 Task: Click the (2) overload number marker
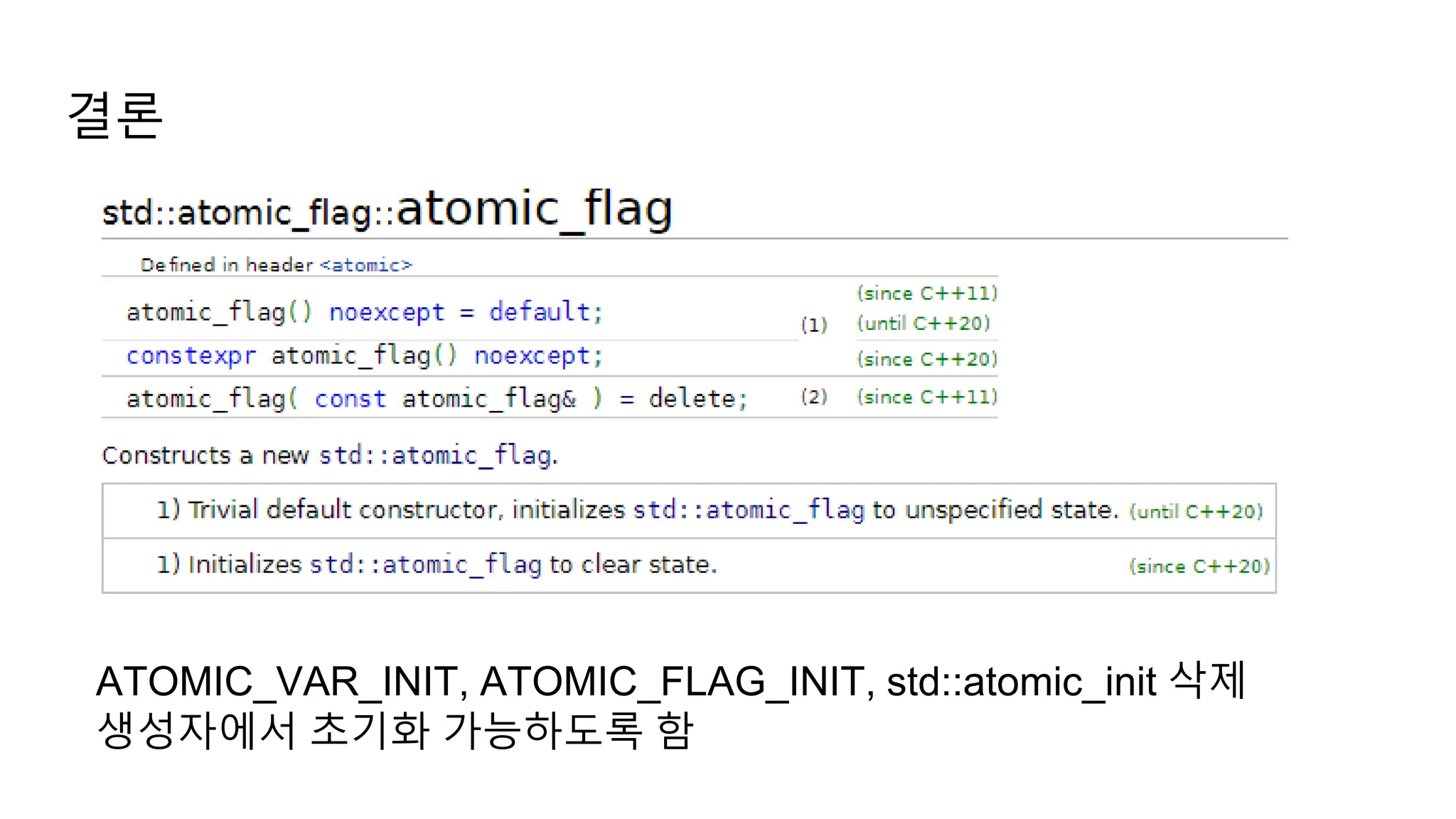[x=814, y=397]
